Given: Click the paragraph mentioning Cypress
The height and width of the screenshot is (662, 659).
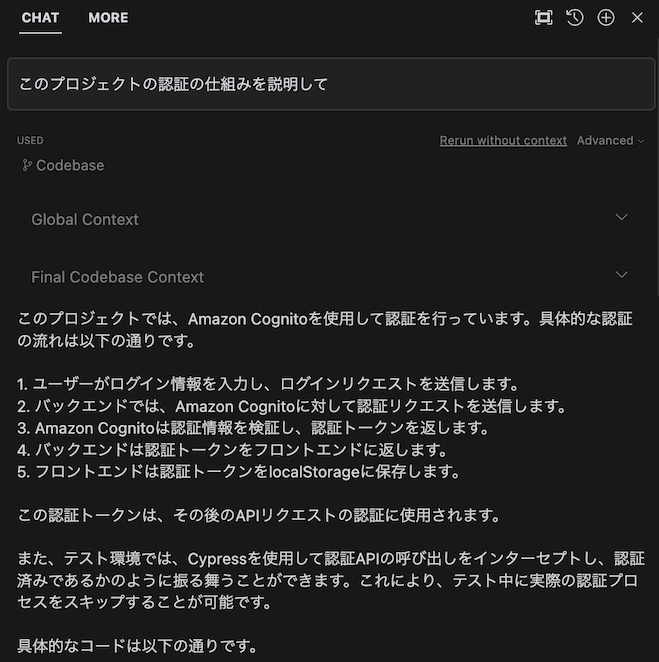Looking at the screenshot, I should click(x=331, y=580).
